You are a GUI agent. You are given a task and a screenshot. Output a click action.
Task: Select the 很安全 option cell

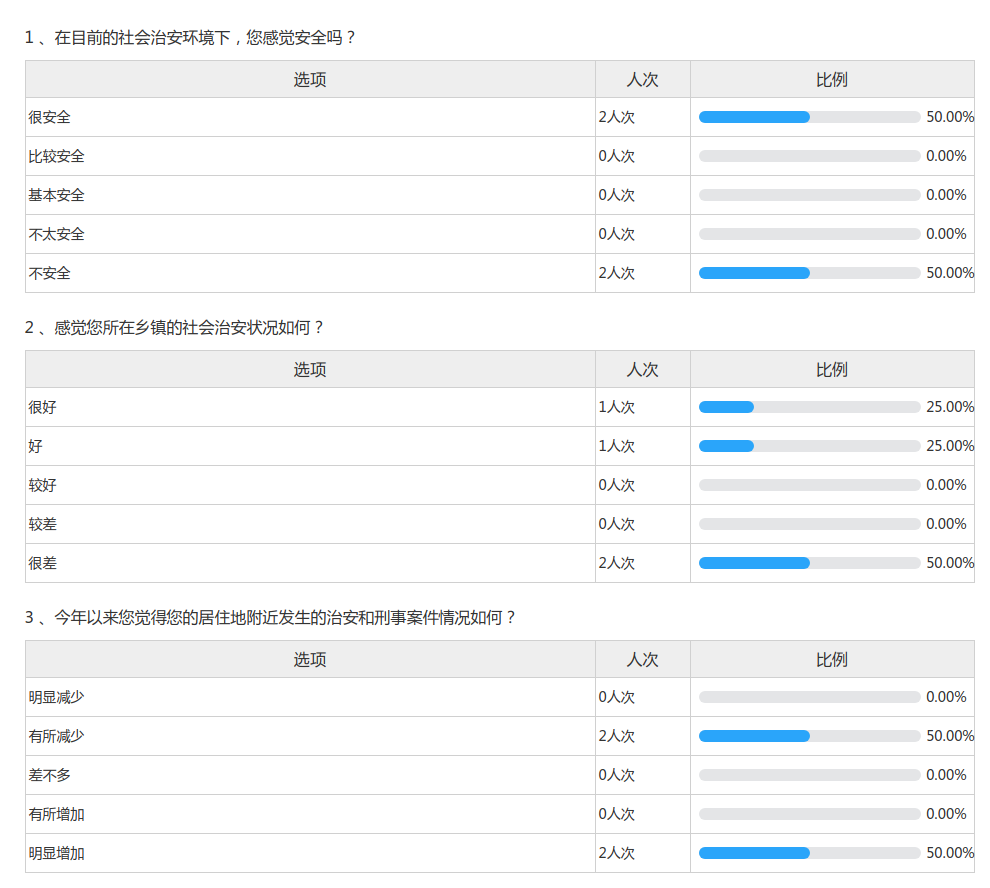click(50, 117)
